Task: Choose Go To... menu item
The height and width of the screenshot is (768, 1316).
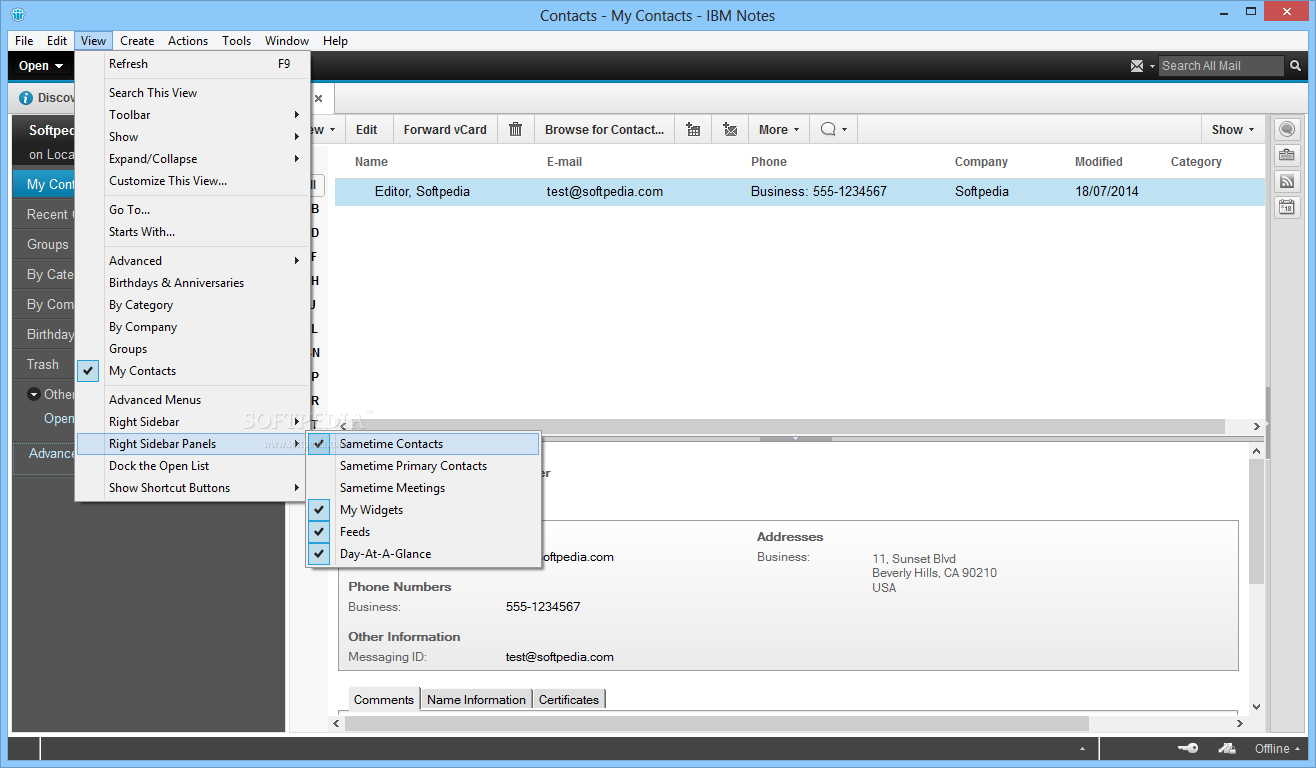Action: [192, 210]
